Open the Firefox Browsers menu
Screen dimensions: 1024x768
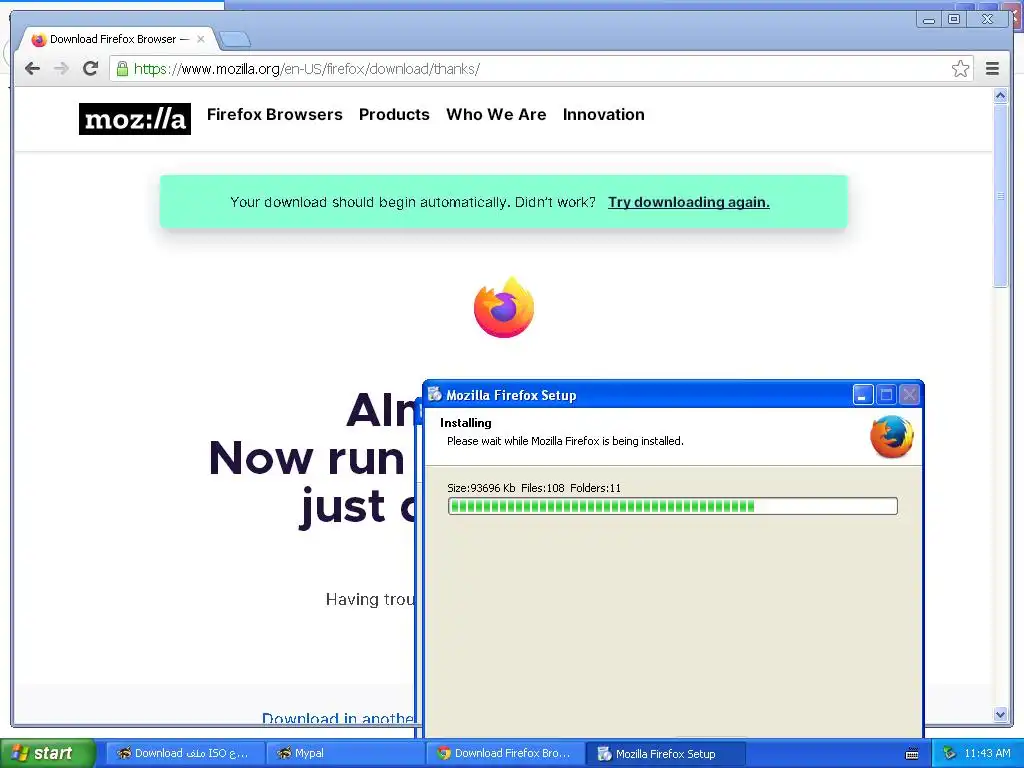274,114
